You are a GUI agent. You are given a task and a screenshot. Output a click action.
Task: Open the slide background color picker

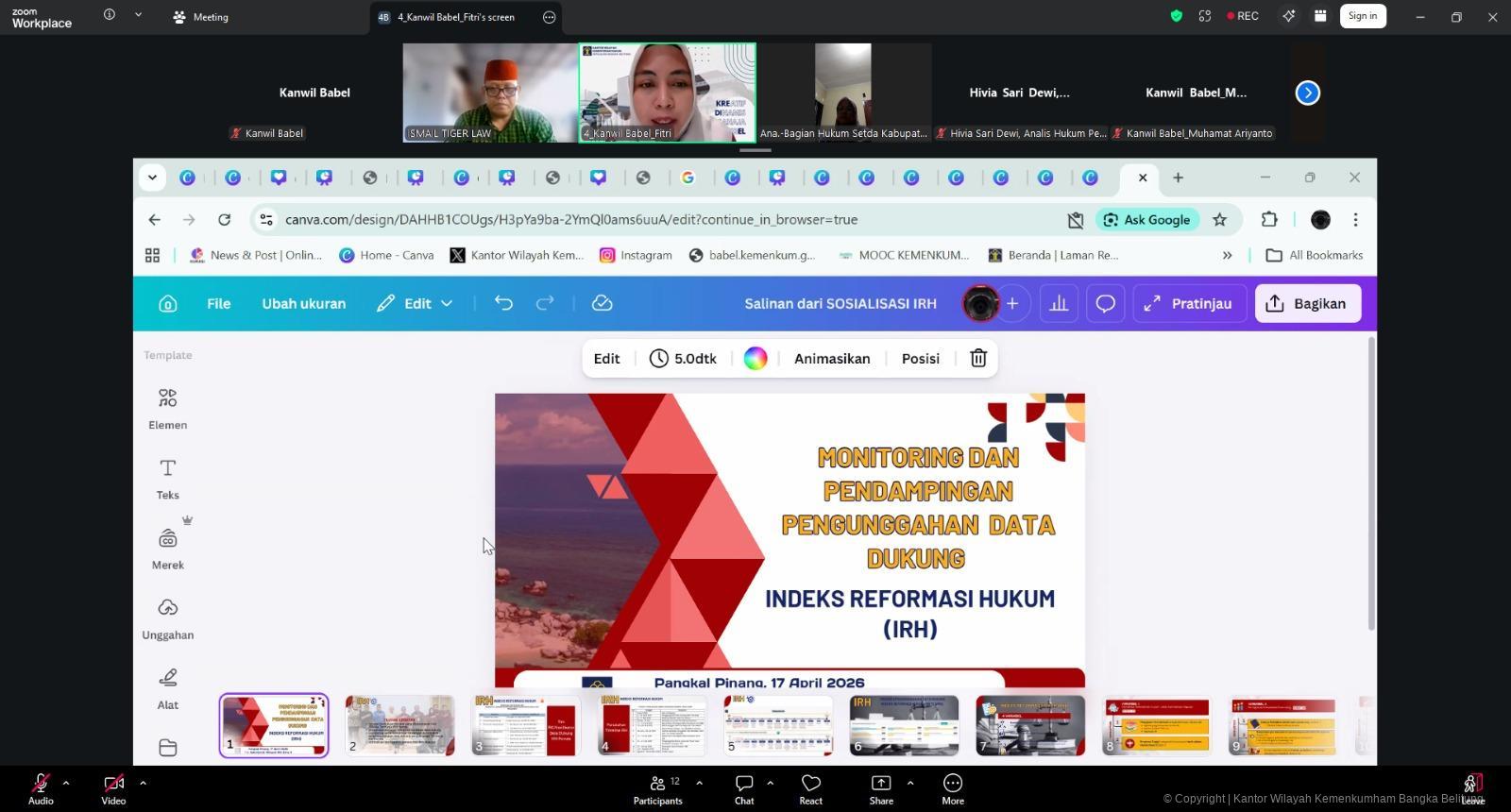click(755, 358)
